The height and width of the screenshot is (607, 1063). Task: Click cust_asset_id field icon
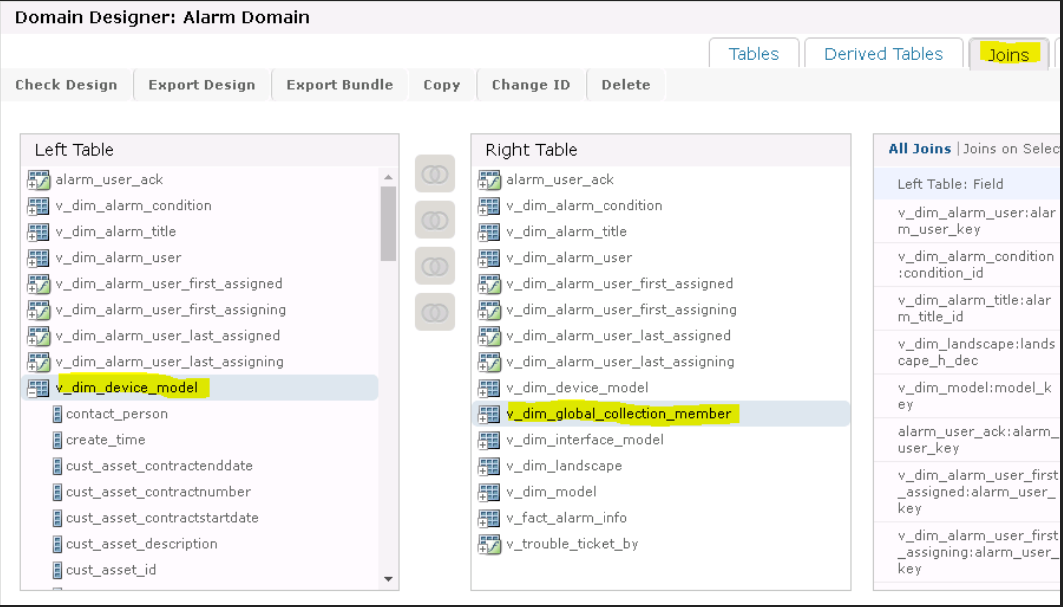(x=57, y=570)
